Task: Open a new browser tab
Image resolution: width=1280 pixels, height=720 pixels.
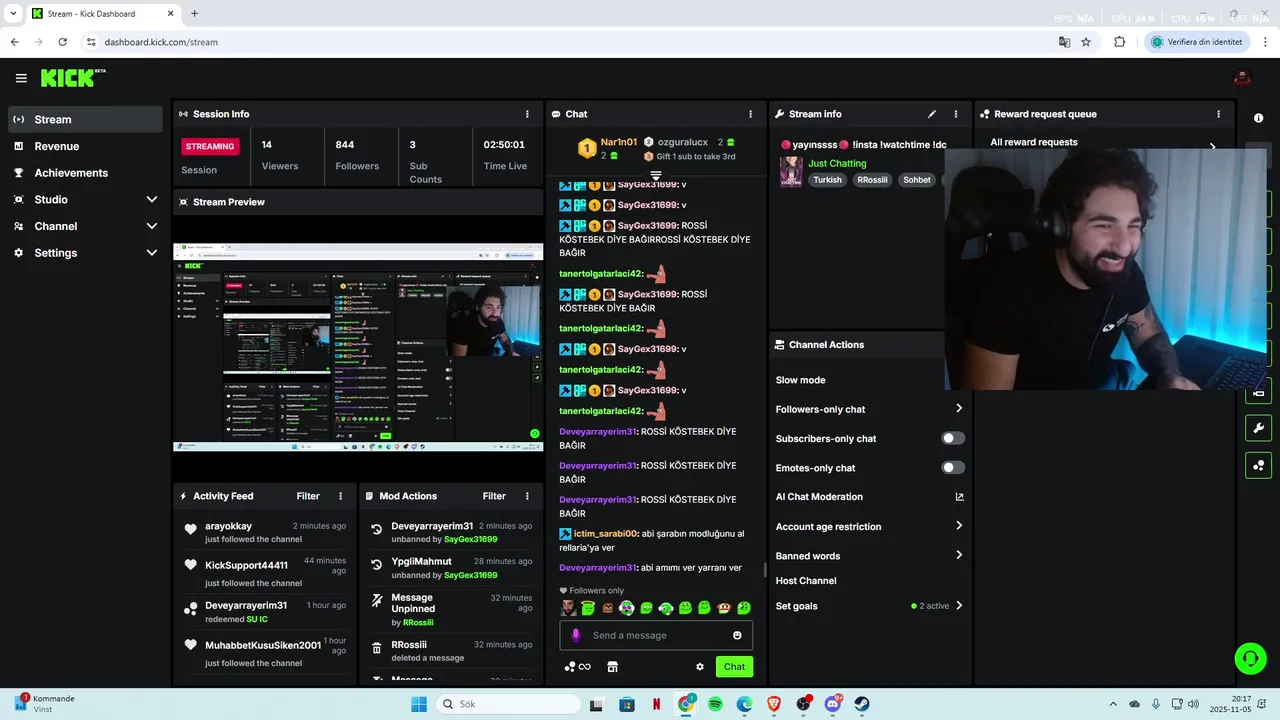Action: click(x=194, y=14)
